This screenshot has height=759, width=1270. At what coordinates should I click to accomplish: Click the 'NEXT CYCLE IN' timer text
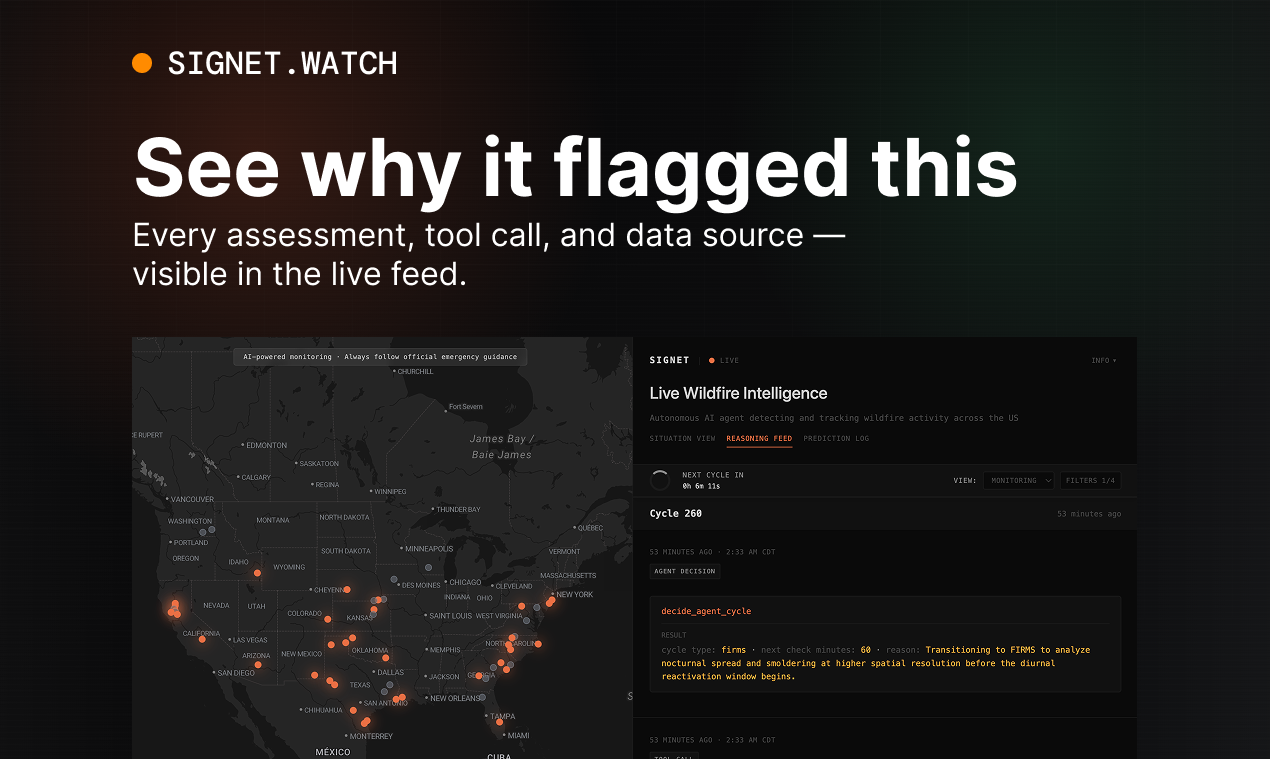[713, 475]
